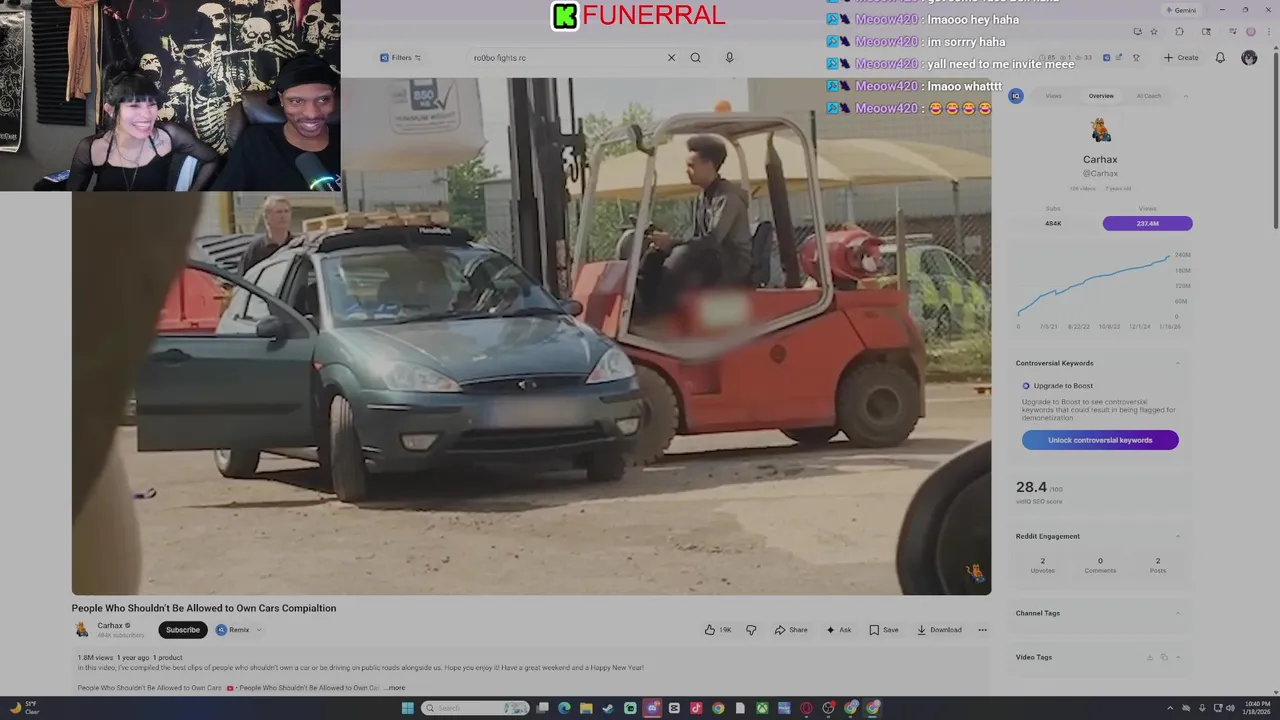
Task: Click the video player frame
Action: pyautogui.click(x=531, y=336)
